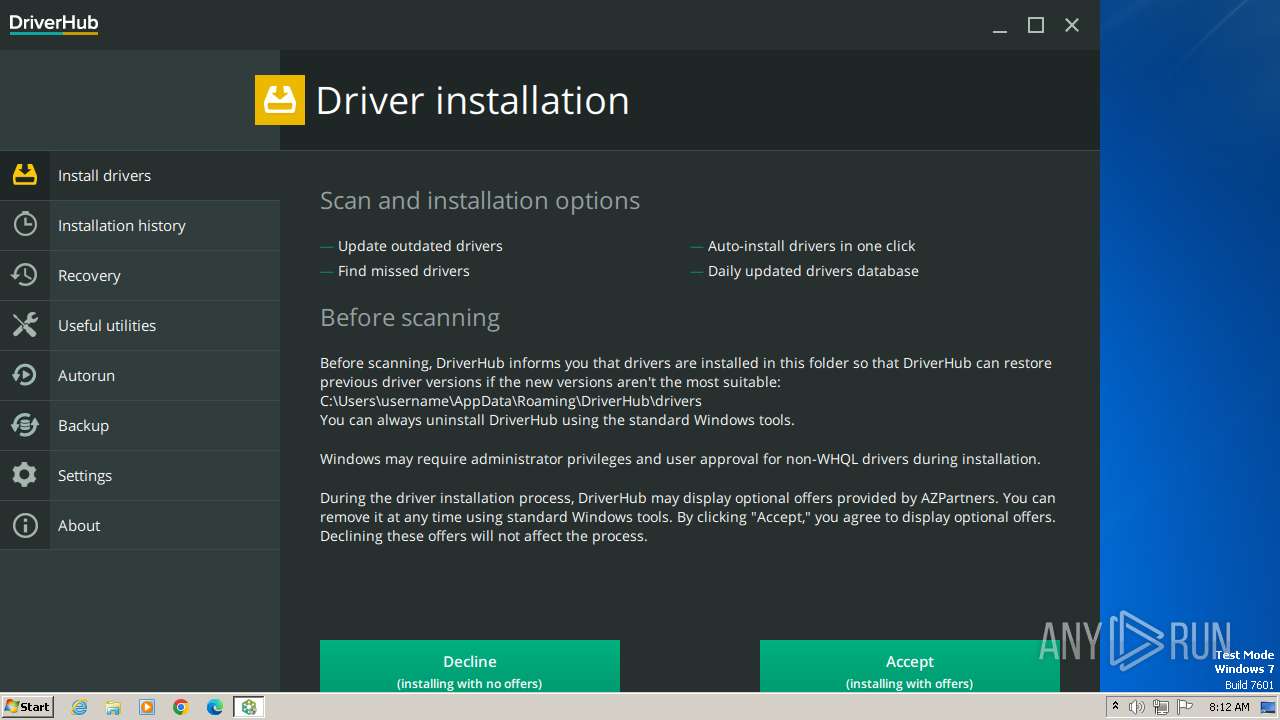Viewport: 1280px width, 720px height.
Task: Open Settings with the gear icon
Action: click(x=25, y=475)
